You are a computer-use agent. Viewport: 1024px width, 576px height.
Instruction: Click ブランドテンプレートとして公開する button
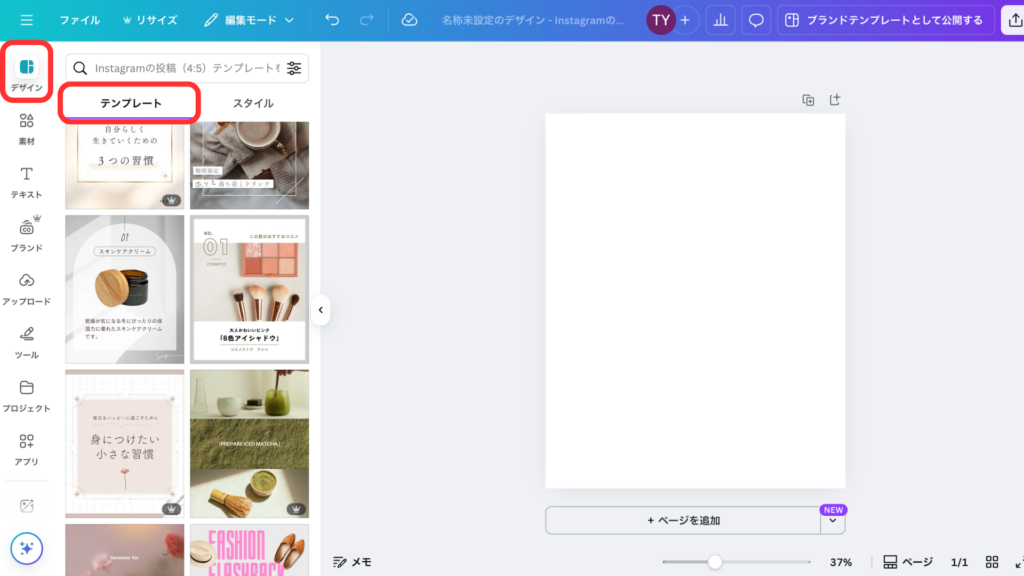(884, 20)
